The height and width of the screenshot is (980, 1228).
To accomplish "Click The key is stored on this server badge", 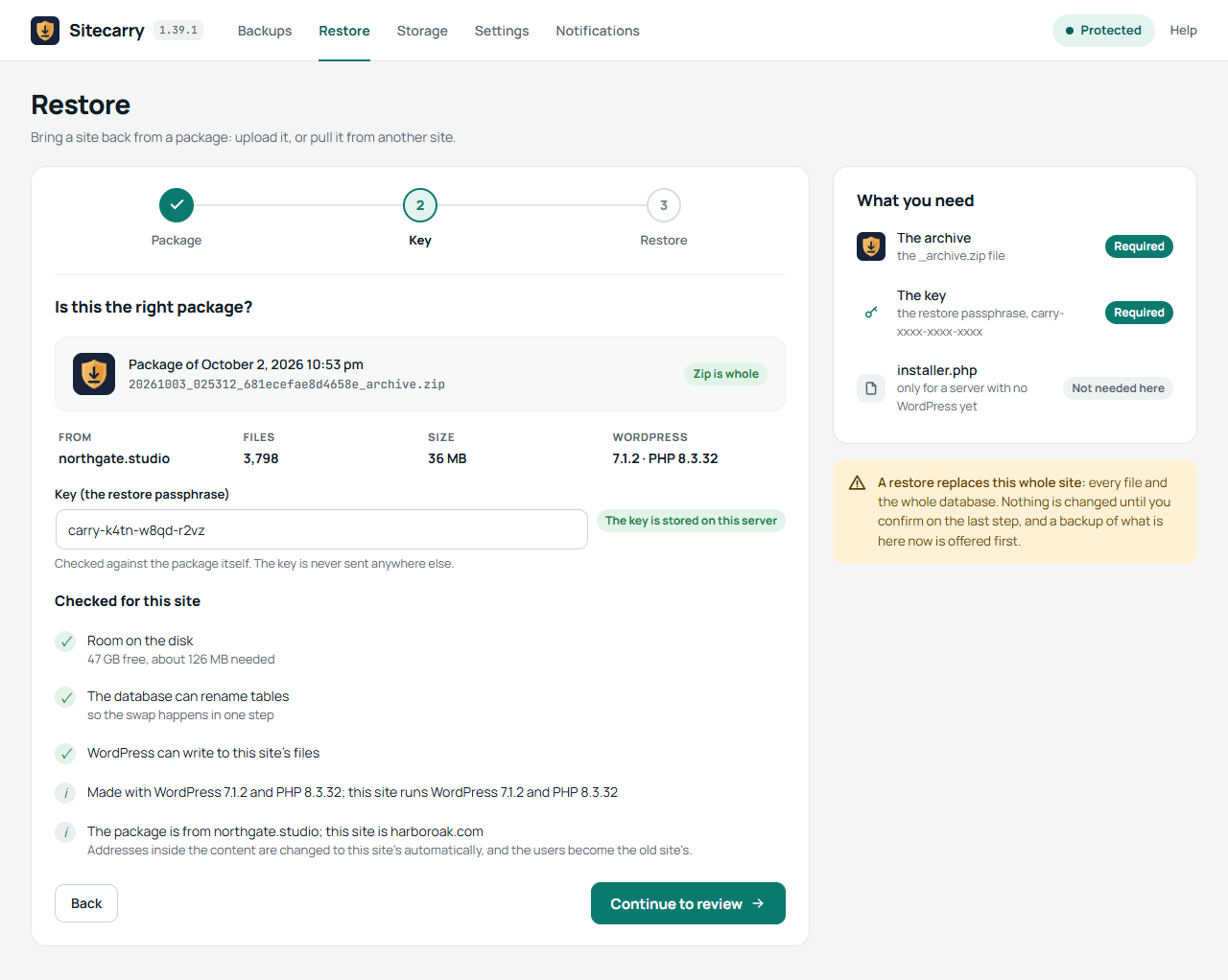I will point(691,521).
